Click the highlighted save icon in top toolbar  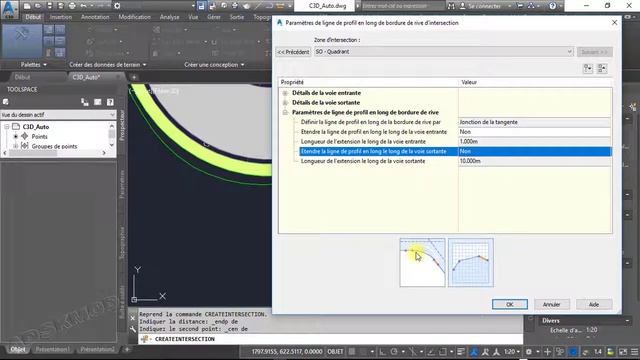pos(201,6)
